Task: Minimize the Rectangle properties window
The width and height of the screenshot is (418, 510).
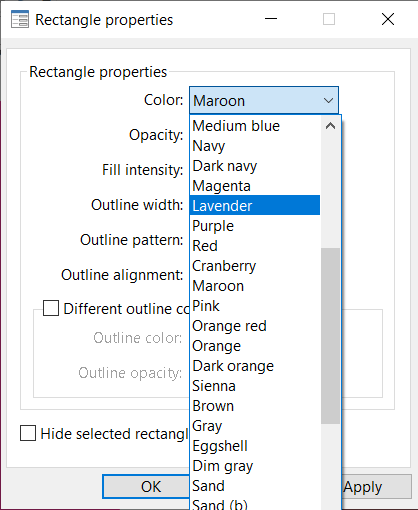Action: (x=271, y=19)
